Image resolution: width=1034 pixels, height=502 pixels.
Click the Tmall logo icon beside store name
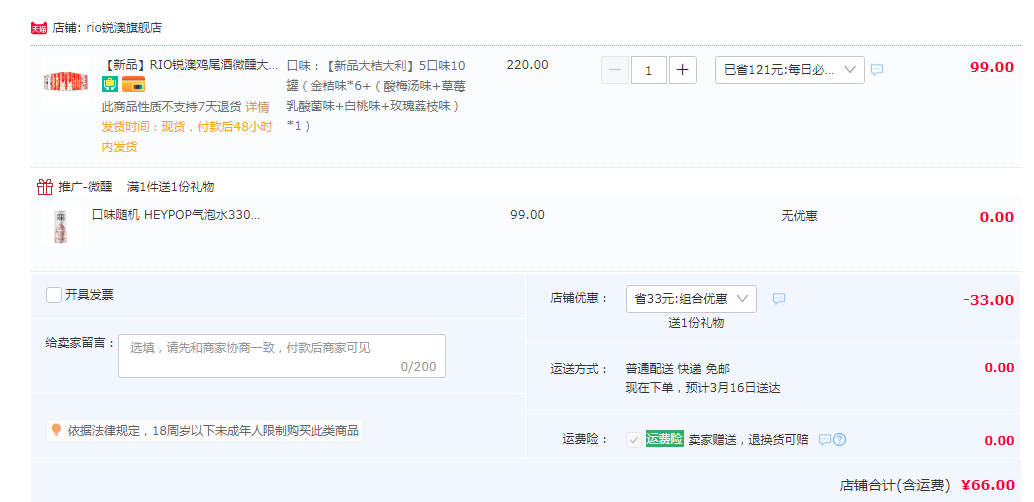pos(39,28)
